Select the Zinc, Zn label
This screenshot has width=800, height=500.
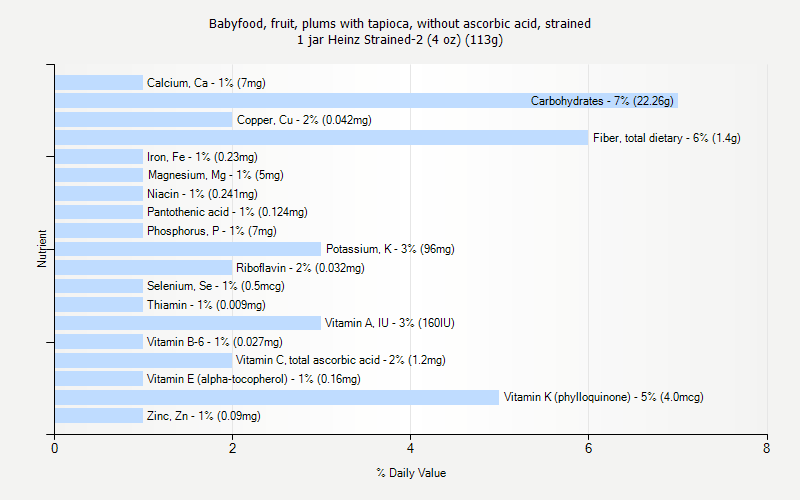pos(204,416)
